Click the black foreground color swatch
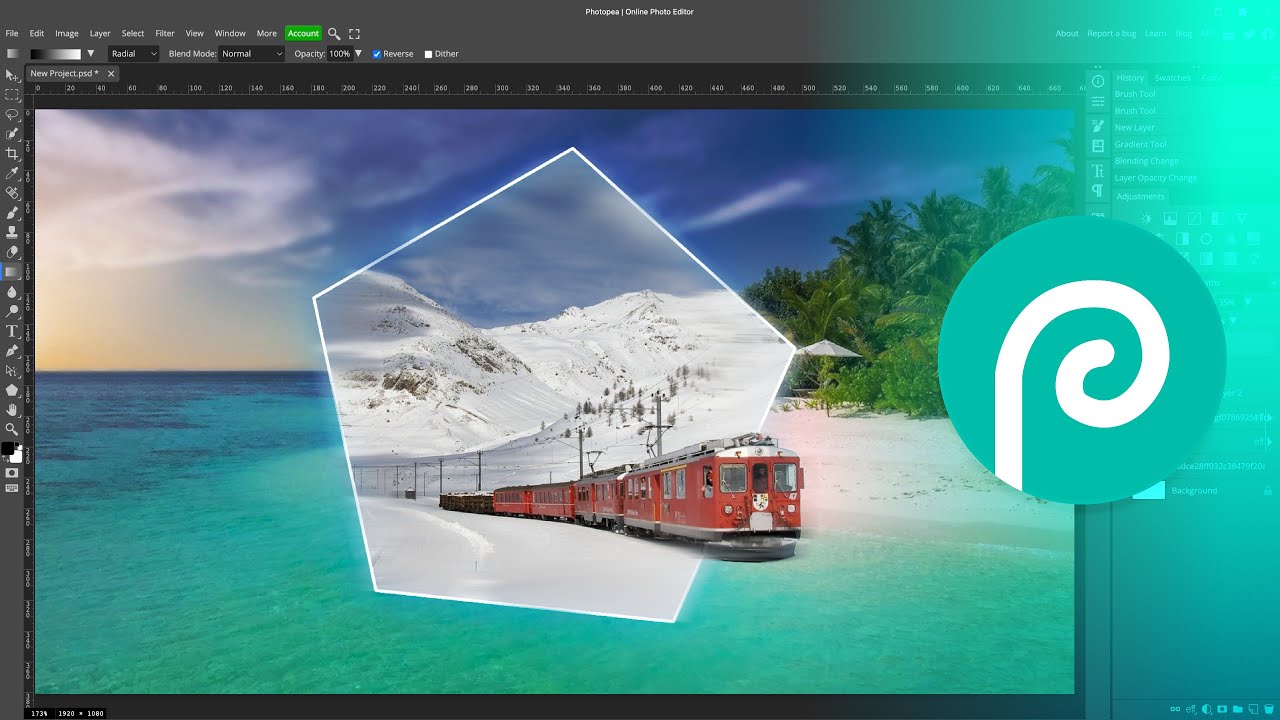The height and width of the screenshot is (720, 1280). [x=8, y=448]
